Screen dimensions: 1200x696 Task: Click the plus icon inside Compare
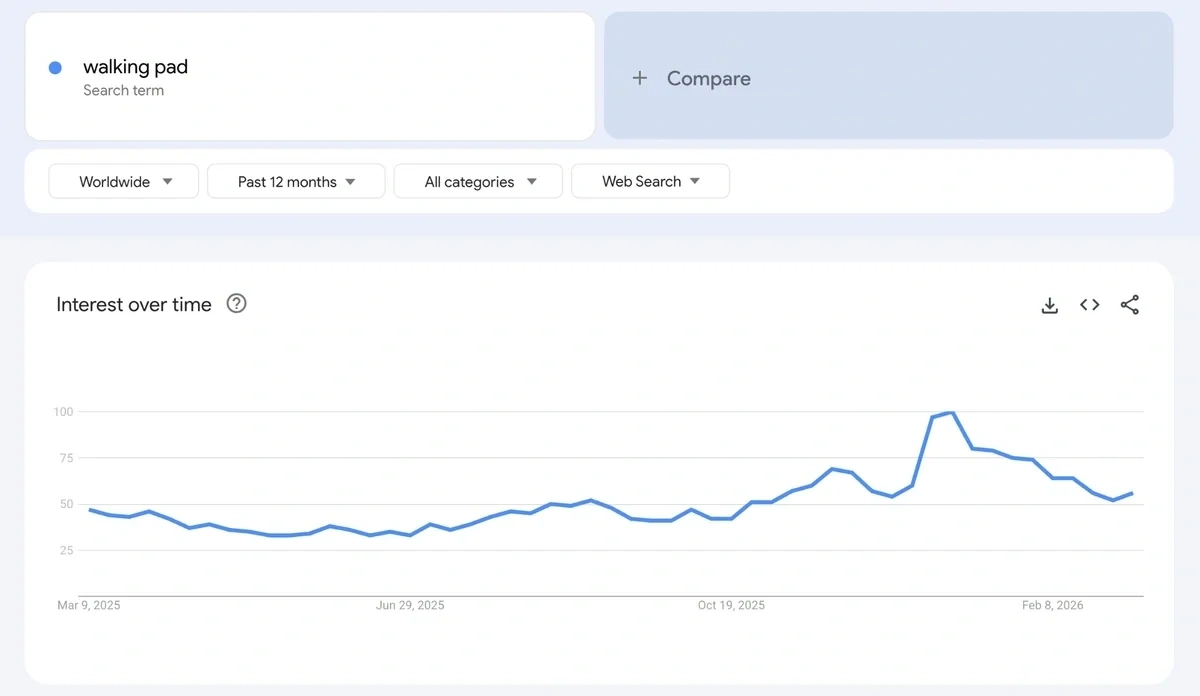pos(640,78)
